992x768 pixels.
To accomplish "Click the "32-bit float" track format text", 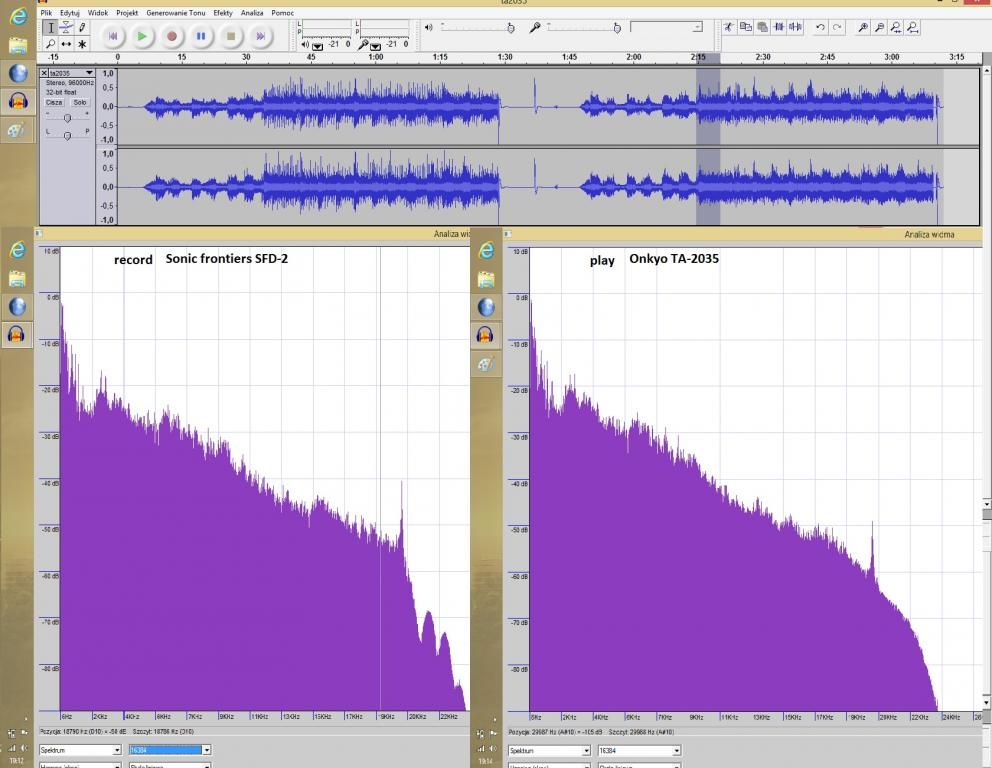I will pyautogui.click(x=61, y=92).
